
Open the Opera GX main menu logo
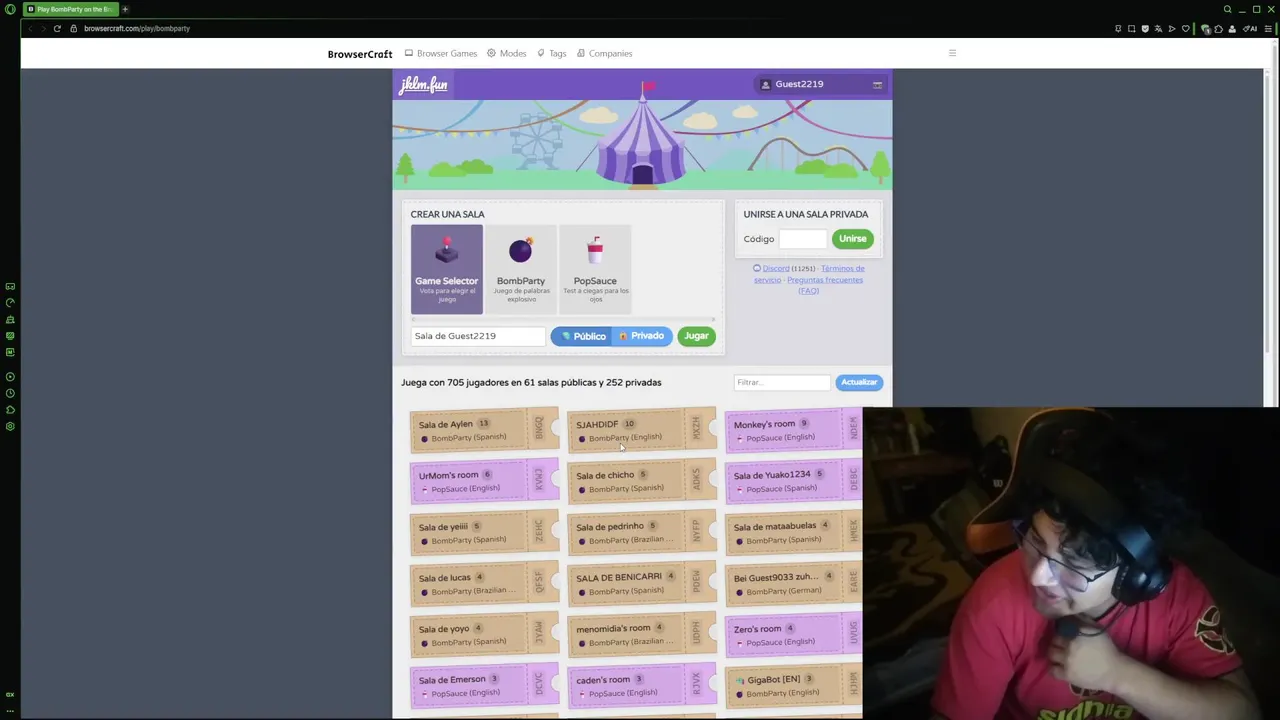10,9
